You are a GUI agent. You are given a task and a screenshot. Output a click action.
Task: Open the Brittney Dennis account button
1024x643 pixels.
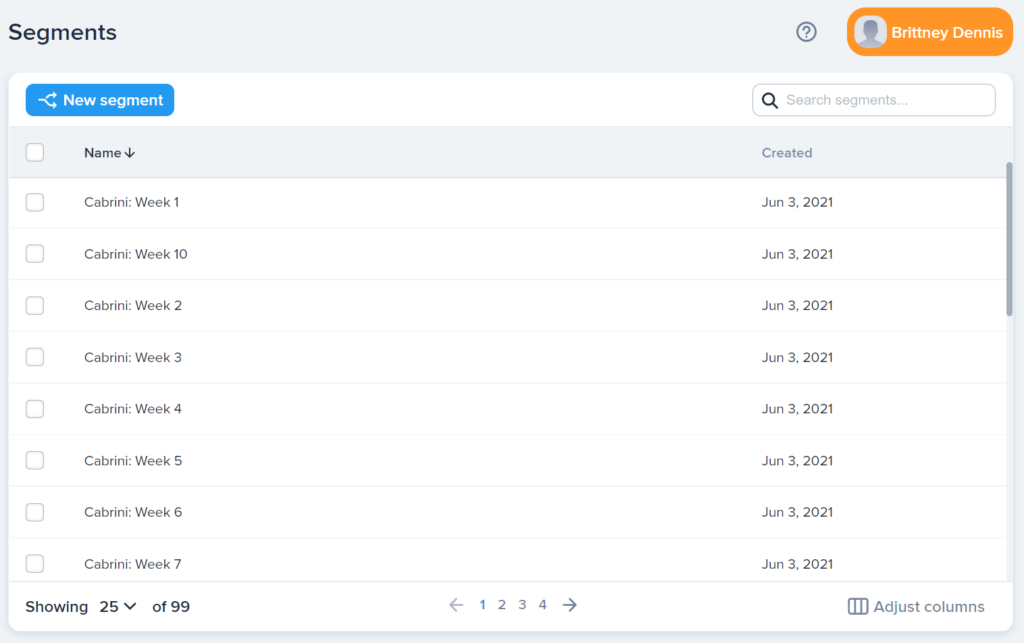tap(929, 32)
